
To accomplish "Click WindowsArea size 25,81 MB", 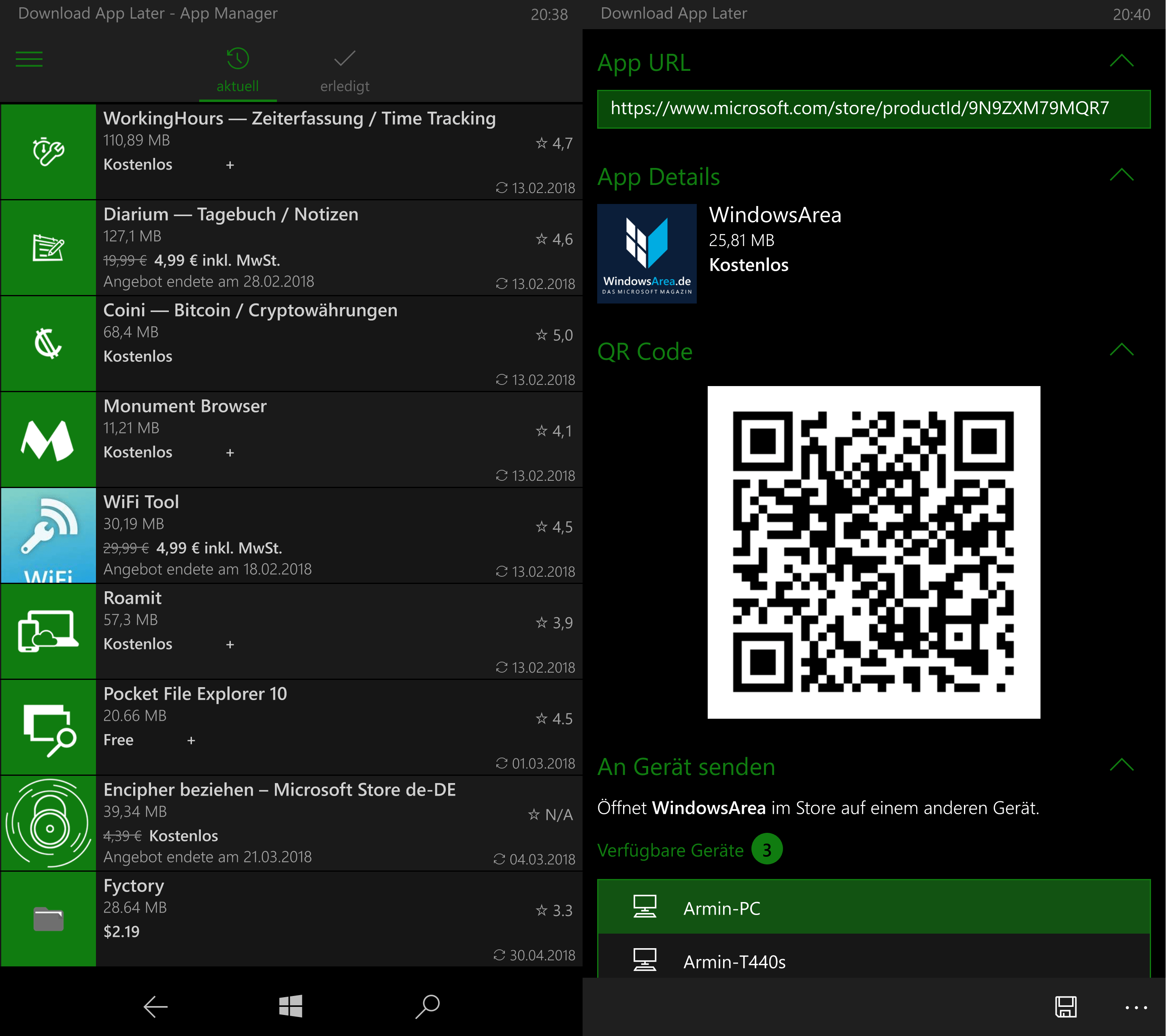I will (742, 241).
